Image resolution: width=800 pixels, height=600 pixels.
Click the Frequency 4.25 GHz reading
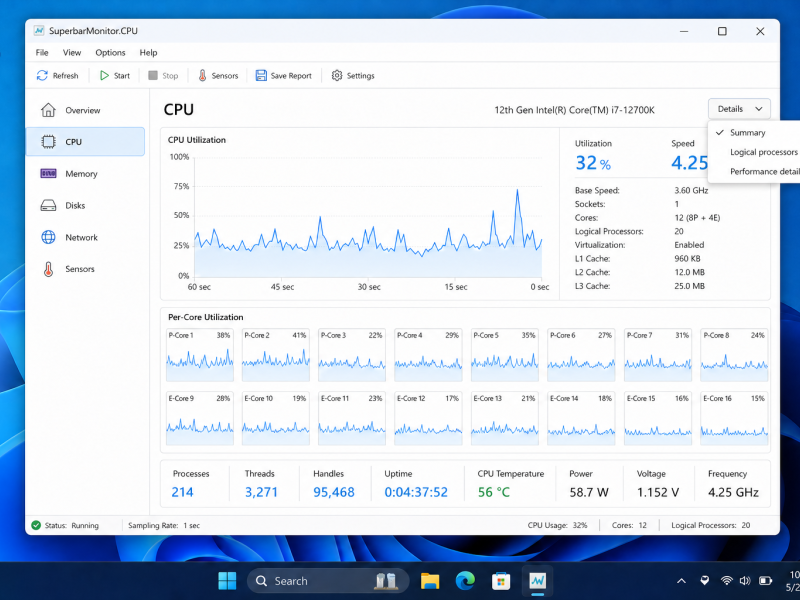(733, 492)
